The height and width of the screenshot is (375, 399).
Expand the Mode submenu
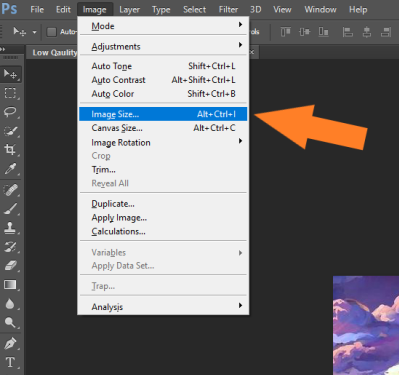pos(163,26)
